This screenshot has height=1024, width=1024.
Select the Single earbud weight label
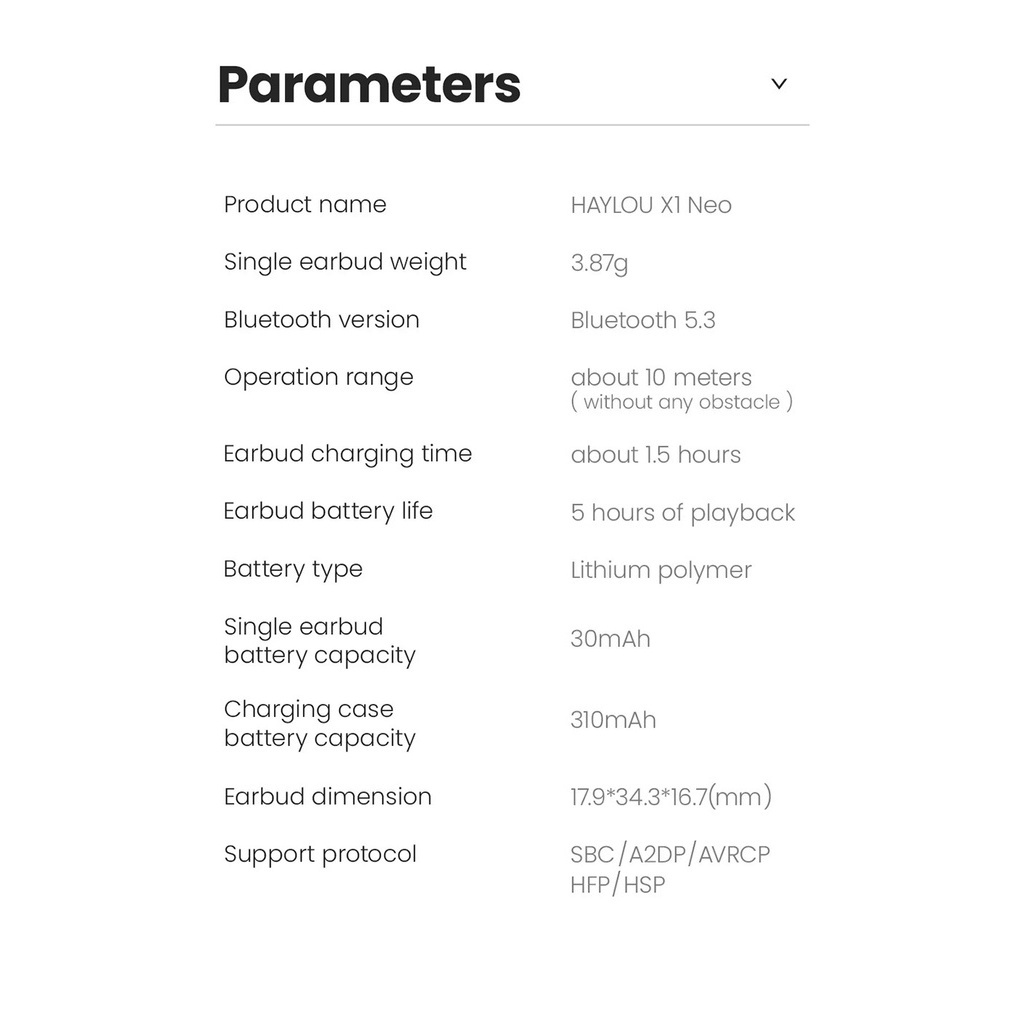345,262
